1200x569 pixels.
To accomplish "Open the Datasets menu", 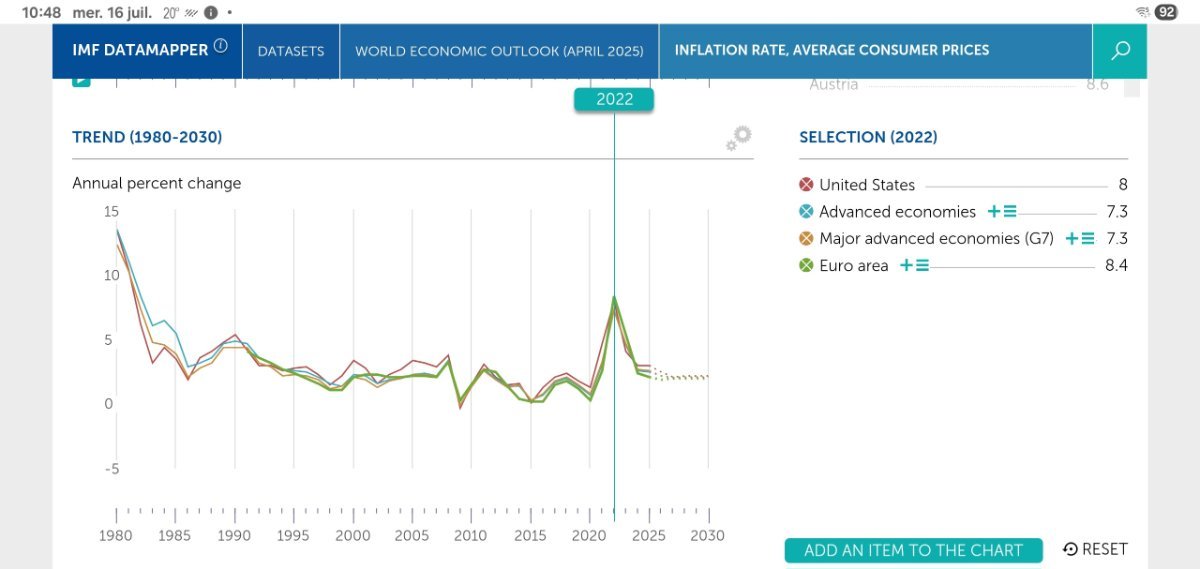I will pos(291,51).
